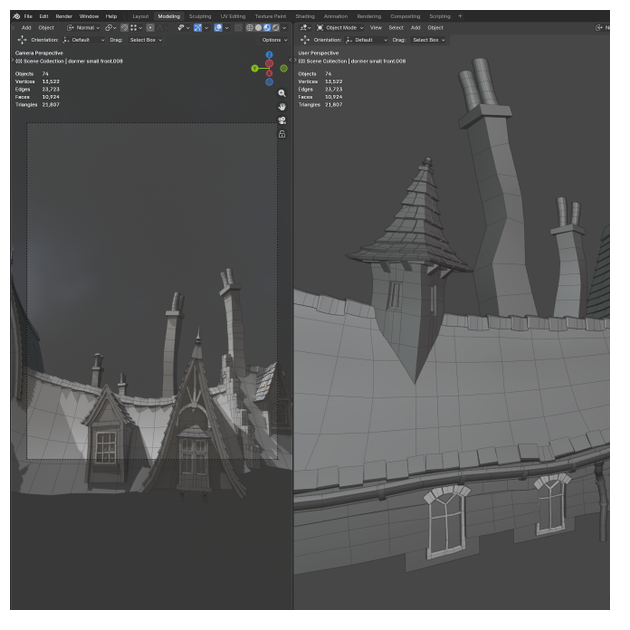This screenshot has height=630, width=630.
Task: Open the Blender logo menu
Action: pyautogui.click(x=16, y=16)
